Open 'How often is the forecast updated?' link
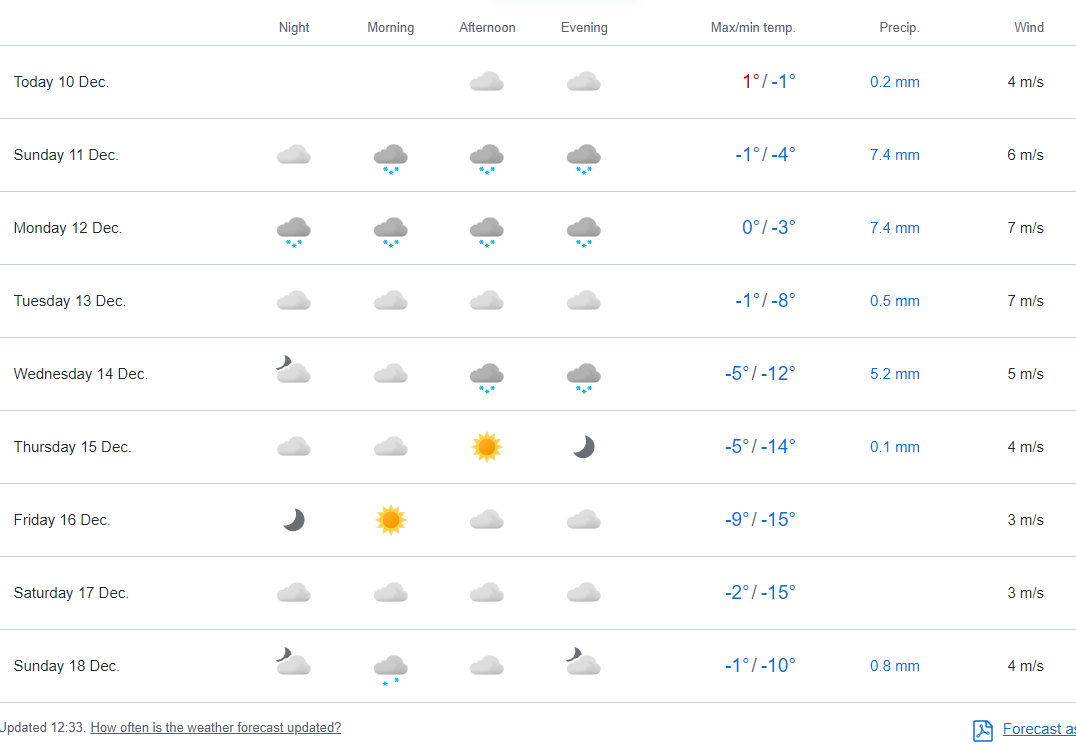 click(216, 728)
